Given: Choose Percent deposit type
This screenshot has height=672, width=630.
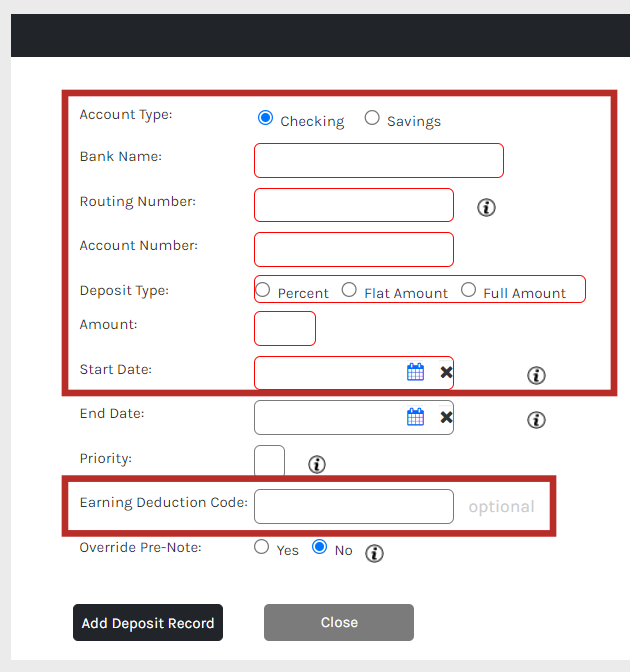Looking at the screenshot, I should coord(263,290).
